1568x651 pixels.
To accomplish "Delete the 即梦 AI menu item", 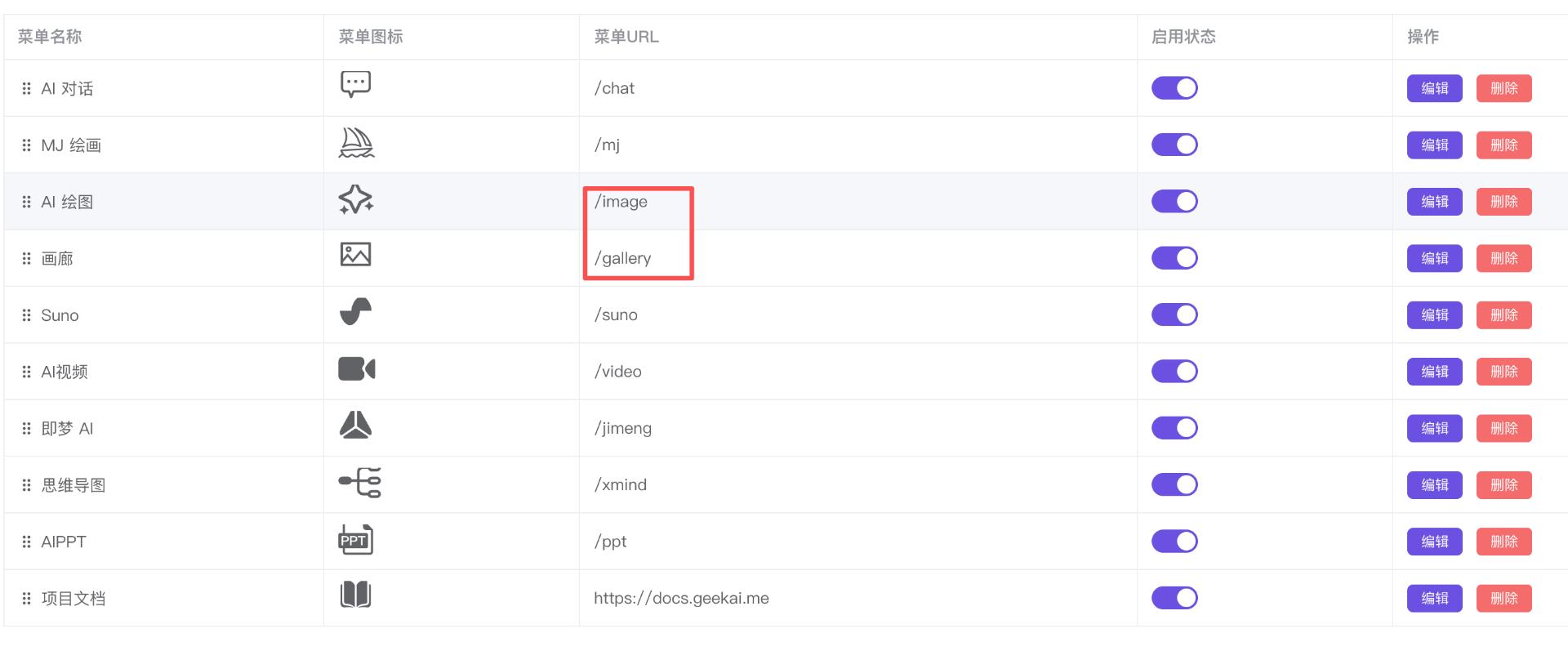I will (x=1503, y=429).
